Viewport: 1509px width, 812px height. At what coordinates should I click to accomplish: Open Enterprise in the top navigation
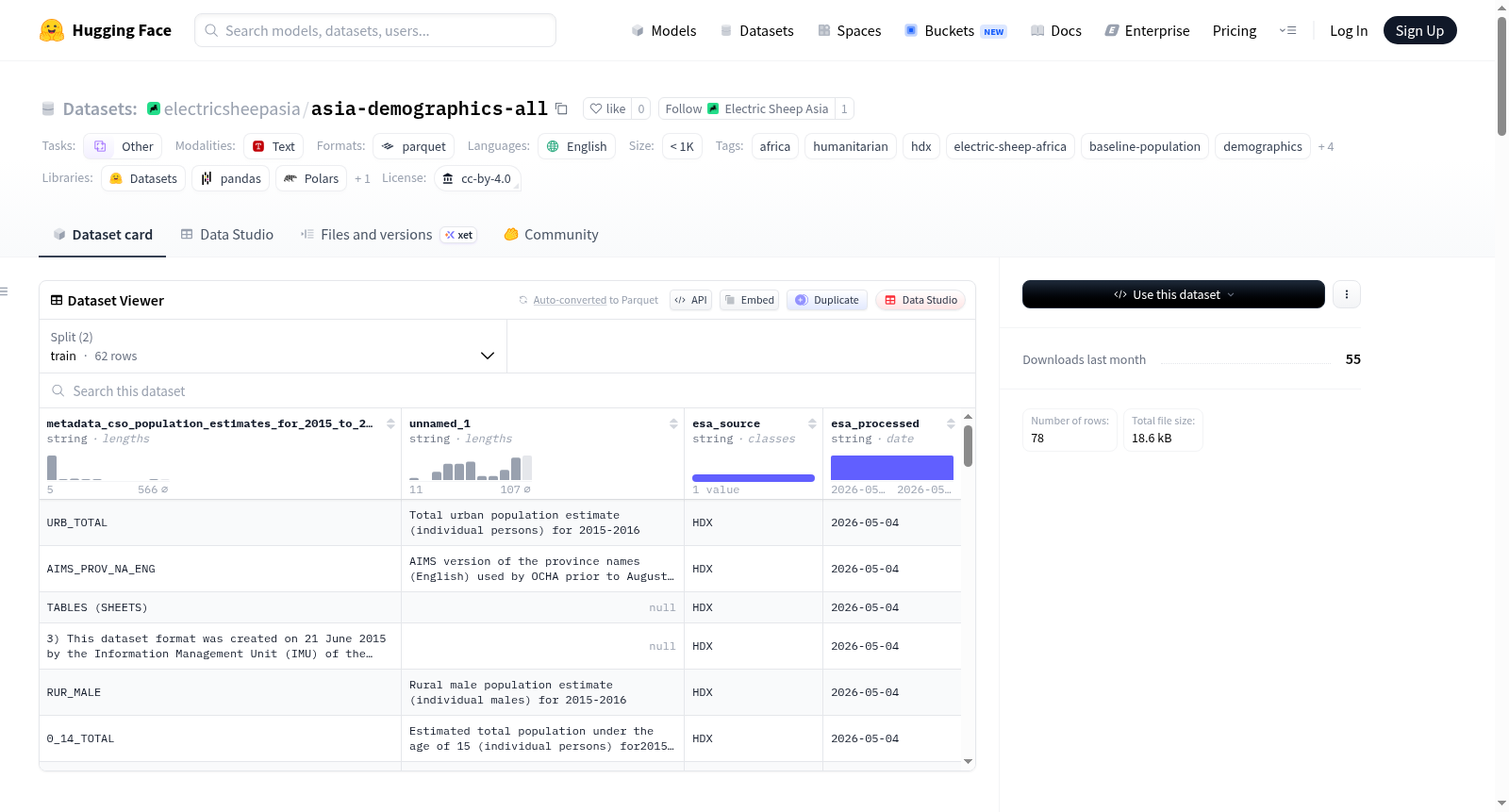1148,30
